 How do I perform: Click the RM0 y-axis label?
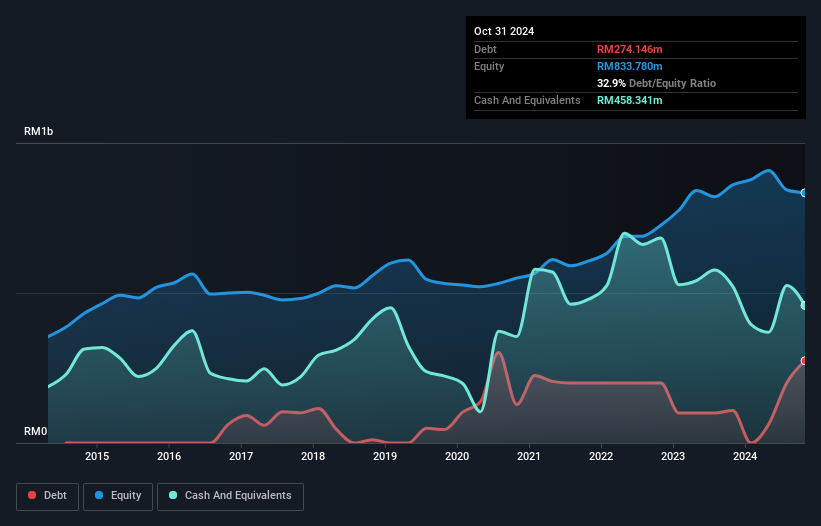(x=35, y=431)
